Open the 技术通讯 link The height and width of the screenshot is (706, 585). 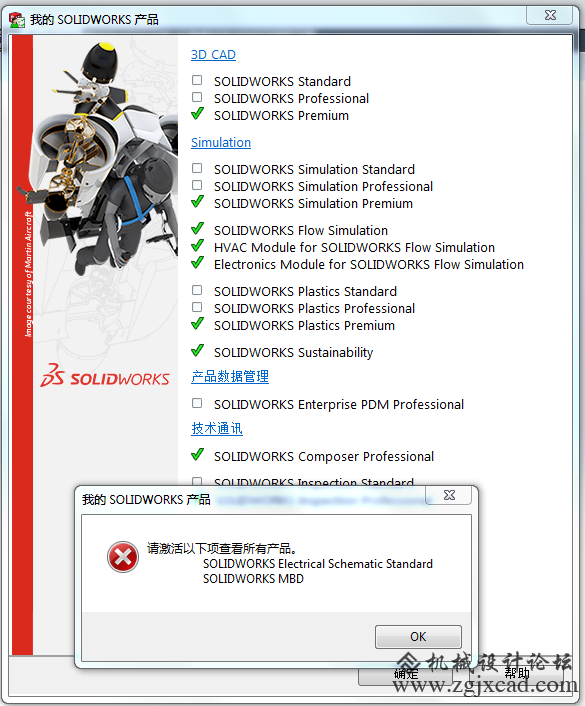coord(217,428)
